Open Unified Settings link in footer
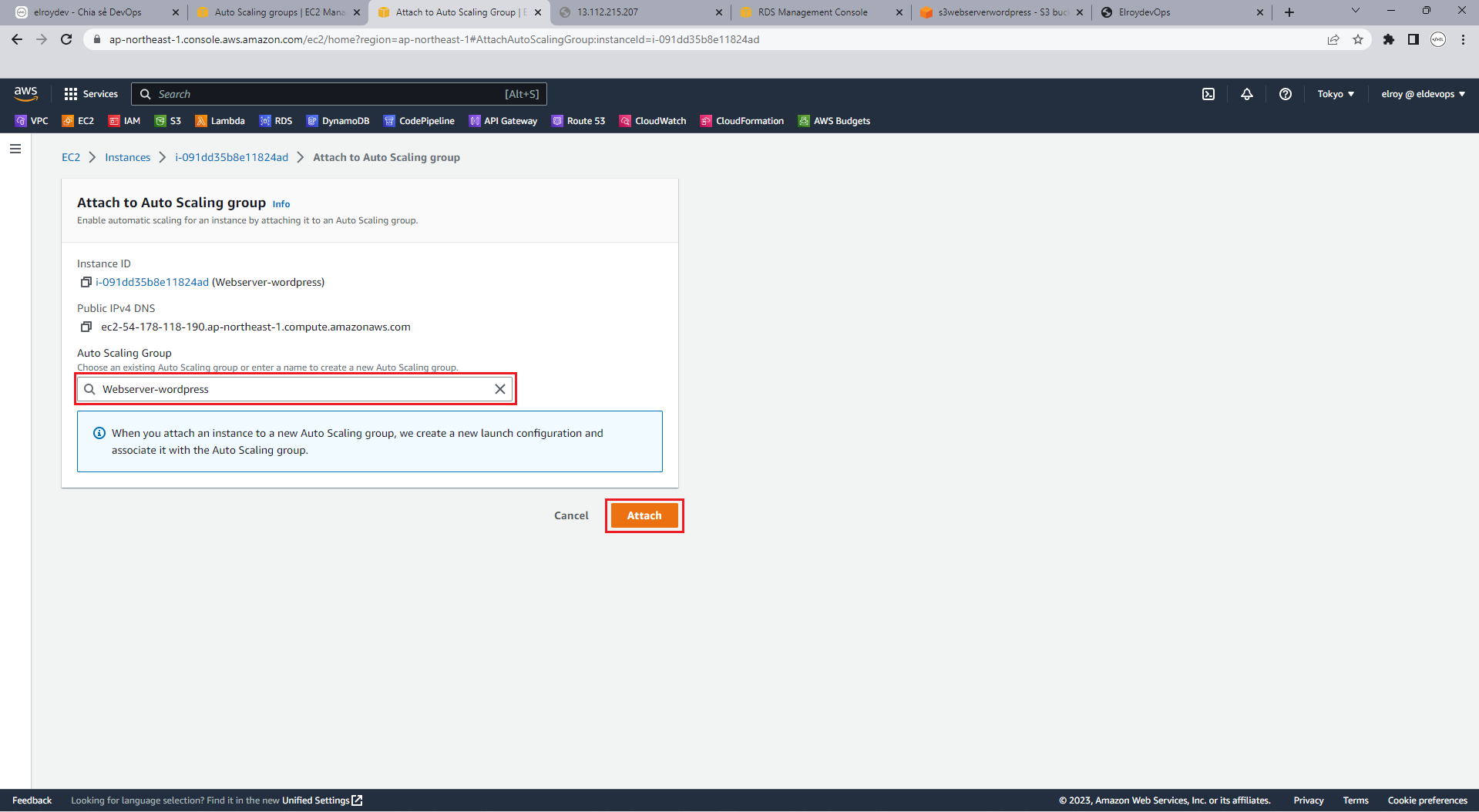Screen dimensions: 1479x812 (x=322, y=800)
